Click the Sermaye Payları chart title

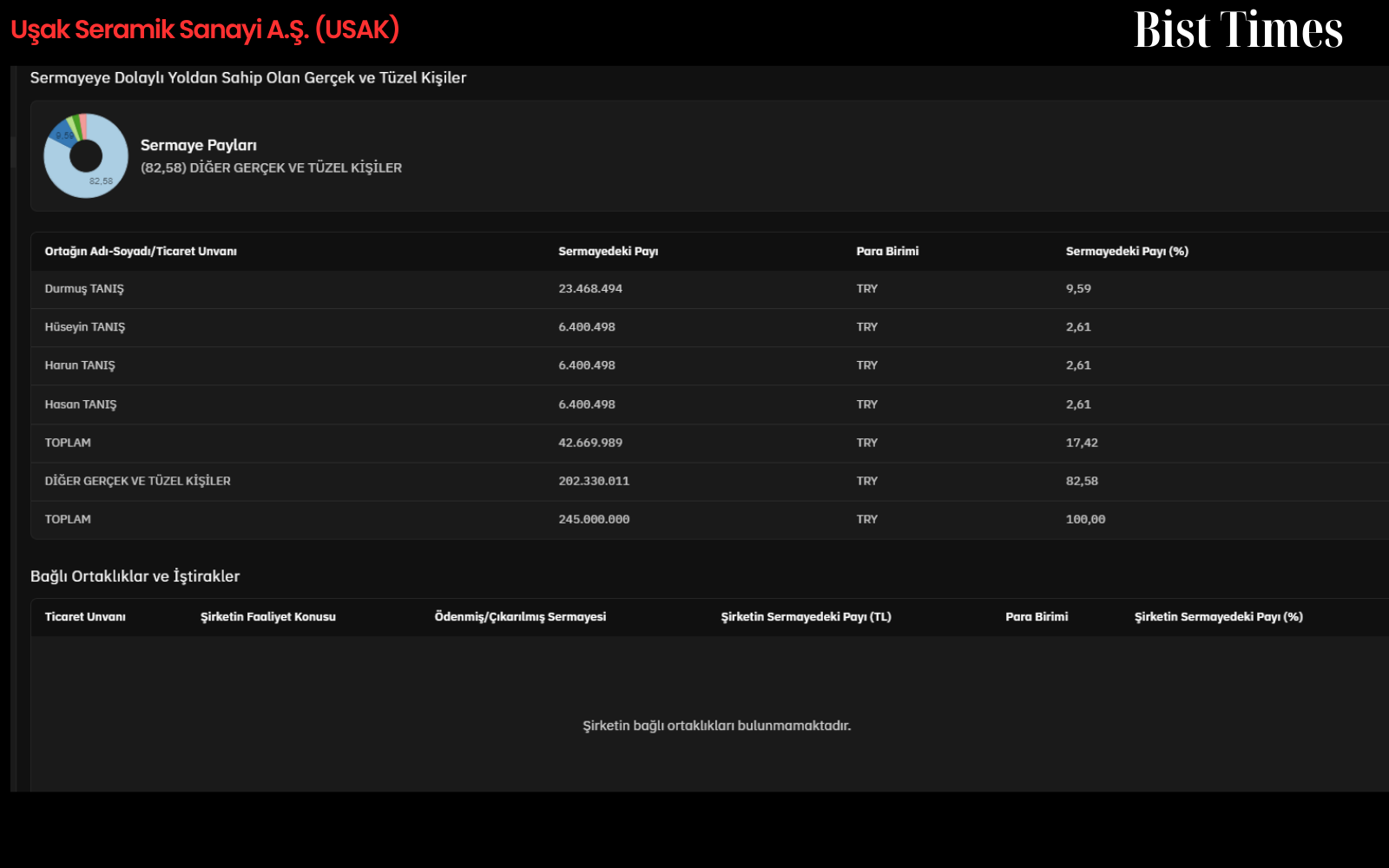[x=199, y=145]
